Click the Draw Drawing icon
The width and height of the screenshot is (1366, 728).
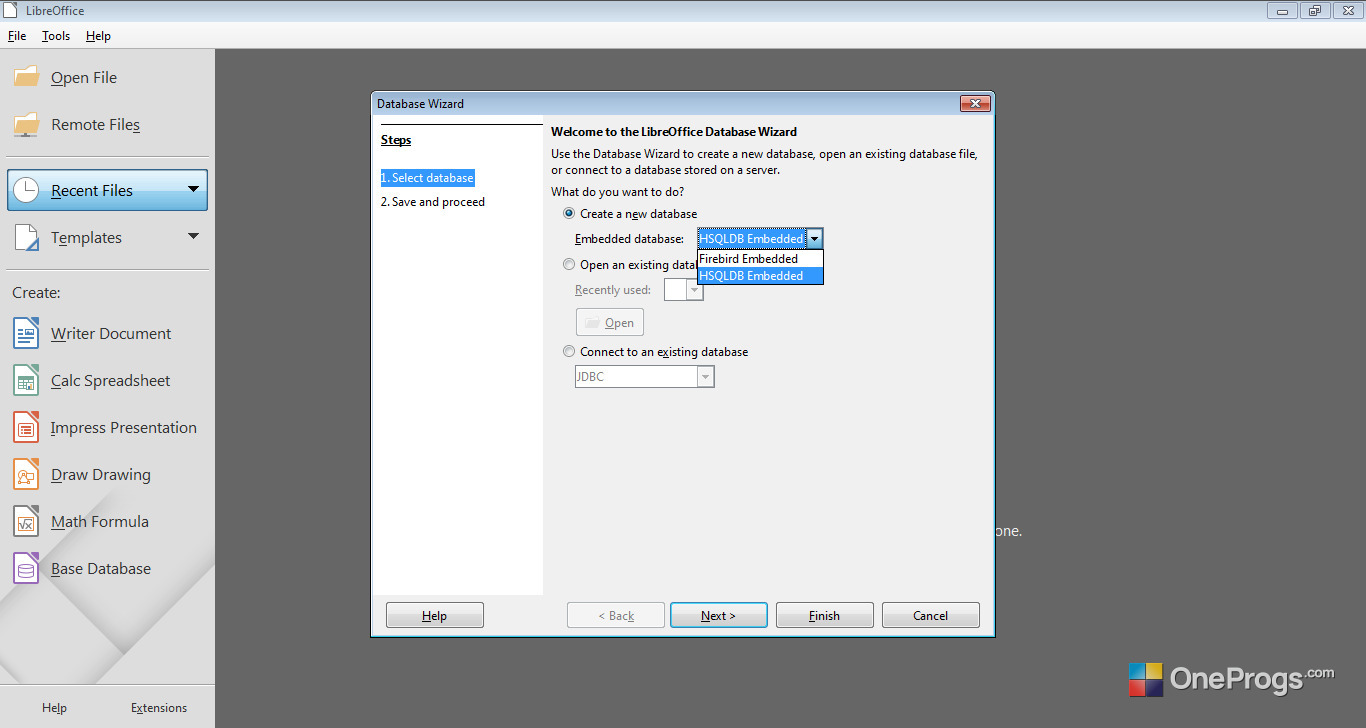click(x=26, y=474)
